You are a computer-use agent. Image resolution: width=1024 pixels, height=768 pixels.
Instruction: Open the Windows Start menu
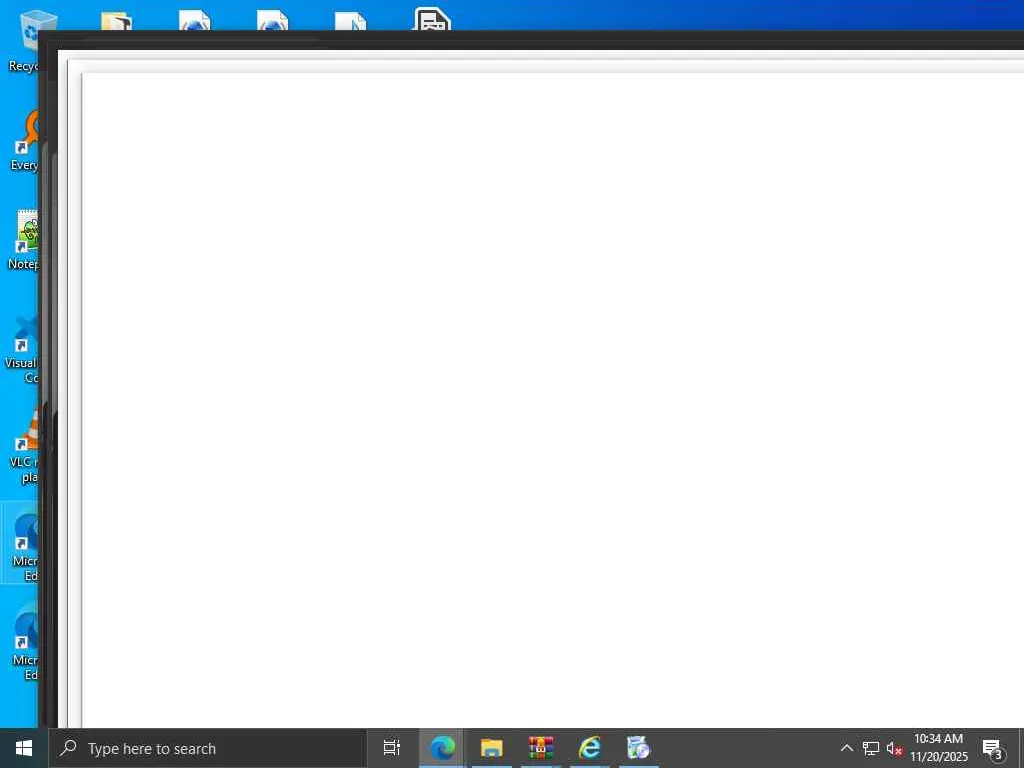click(24, 748)
